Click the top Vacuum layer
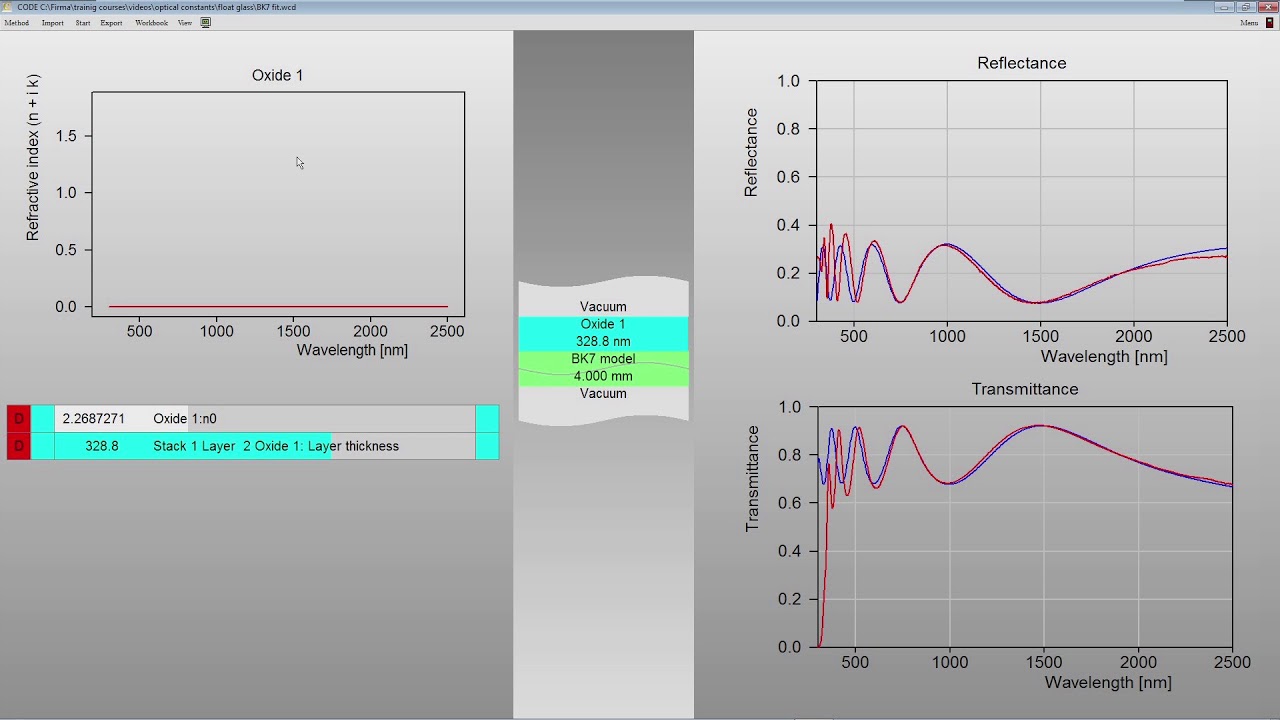1280x720 pixels. (603, 307)
